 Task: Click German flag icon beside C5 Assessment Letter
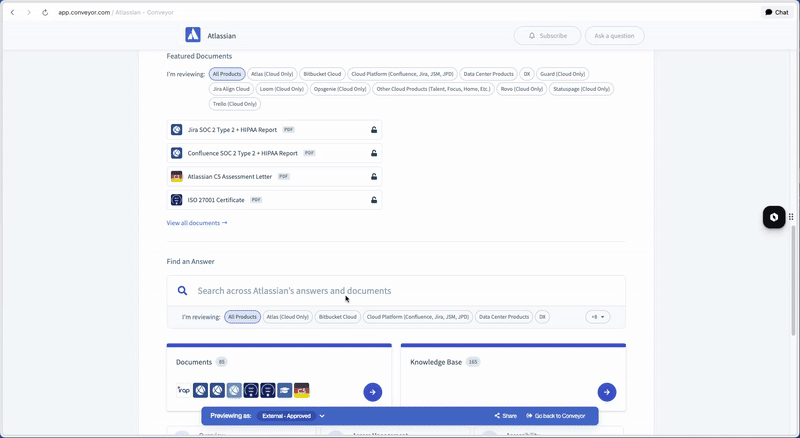[177, 177]
